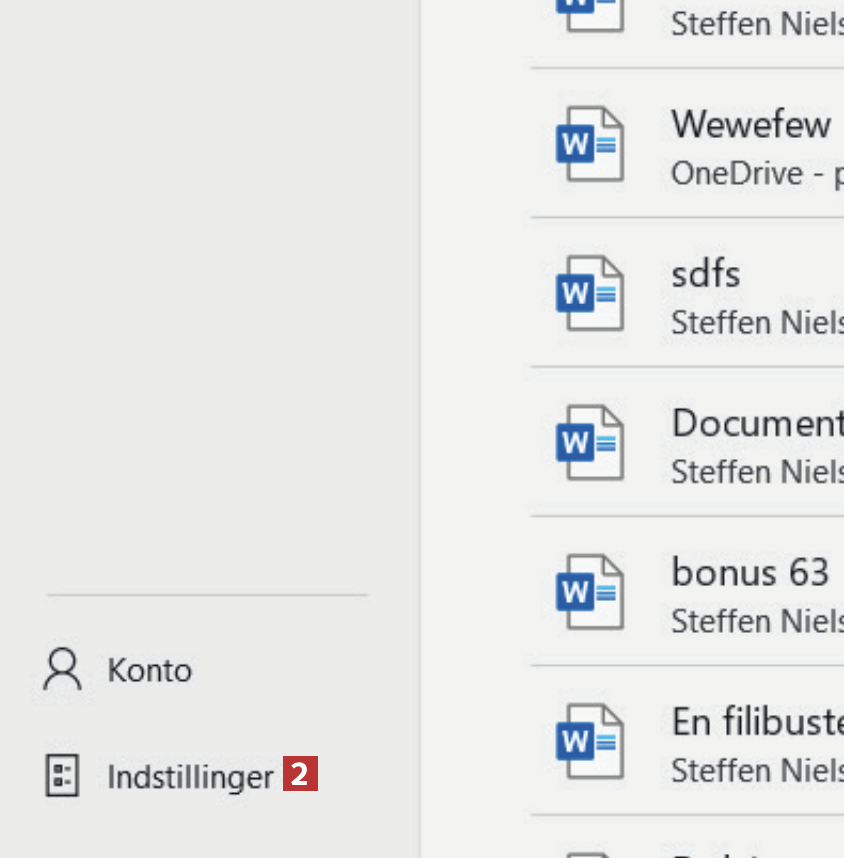Screen dimensions: 844x858
Task: Click the Indstillinger options icon
Action: 62,776
